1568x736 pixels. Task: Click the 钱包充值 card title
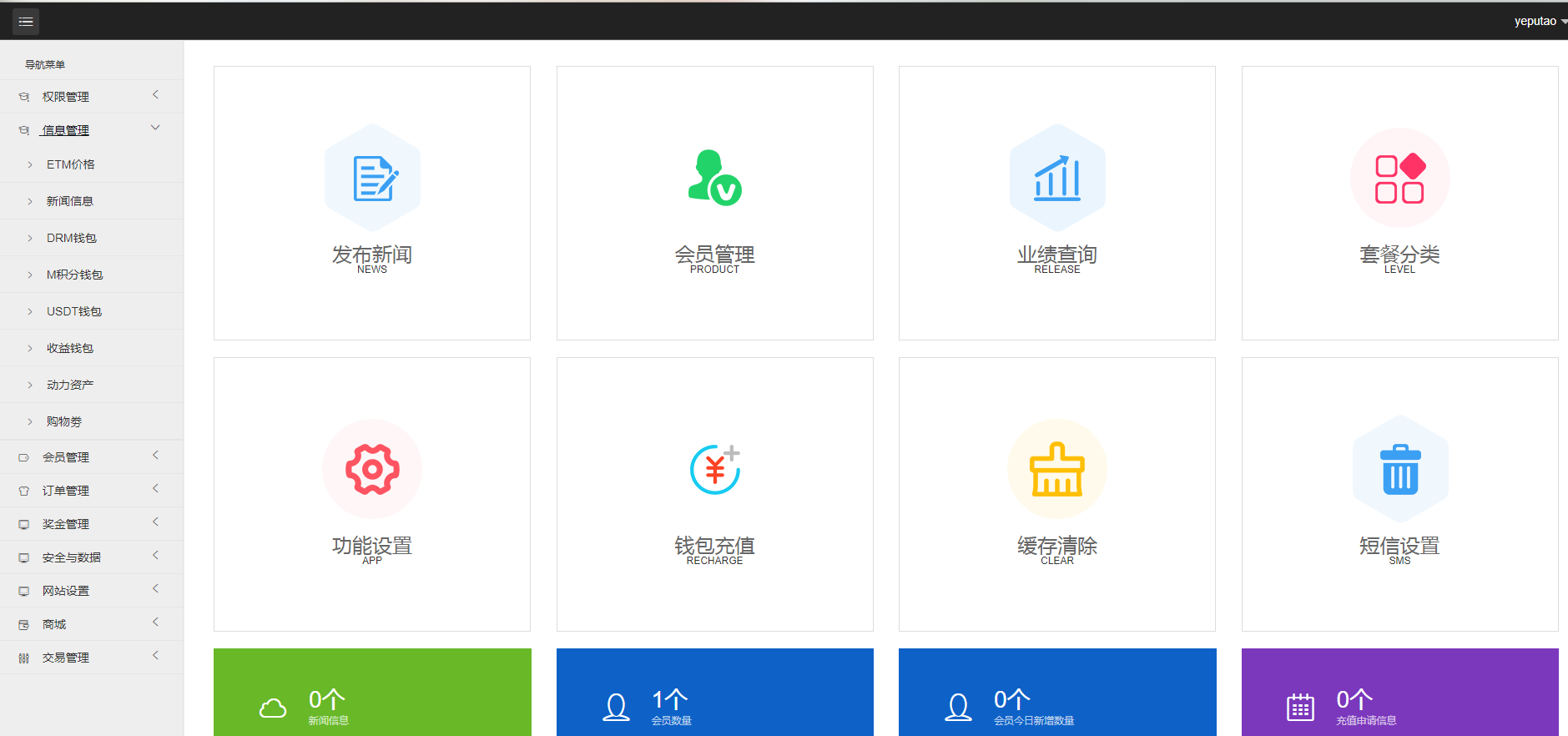[714, 546]
